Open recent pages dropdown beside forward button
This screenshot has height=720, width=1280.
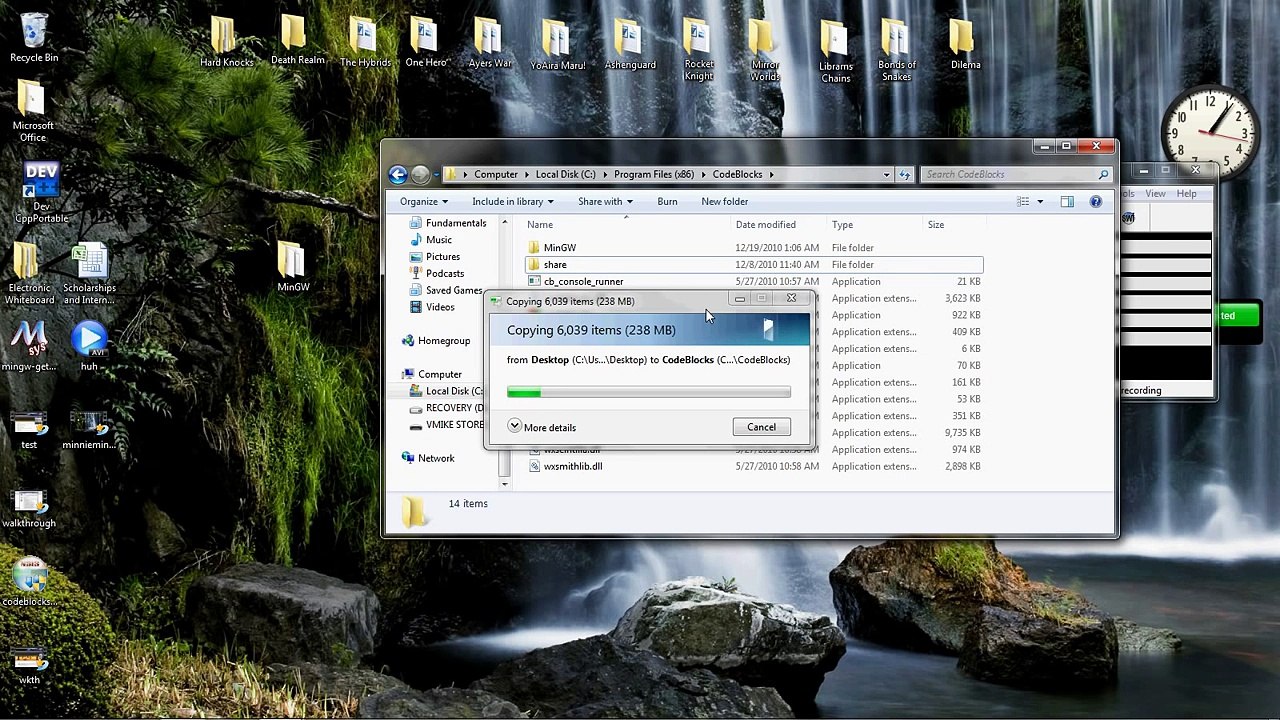click(437, 175)
